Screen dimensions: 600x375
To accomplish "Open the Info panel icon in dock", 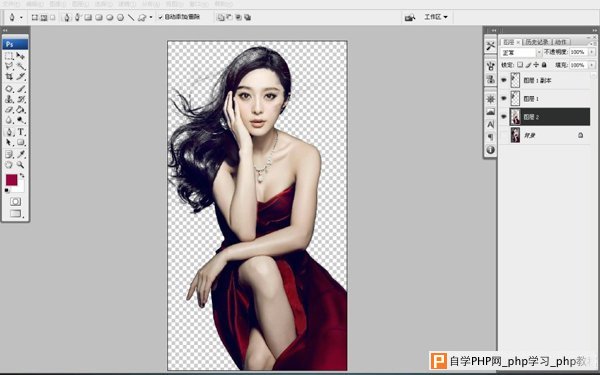I will (491, 150).
